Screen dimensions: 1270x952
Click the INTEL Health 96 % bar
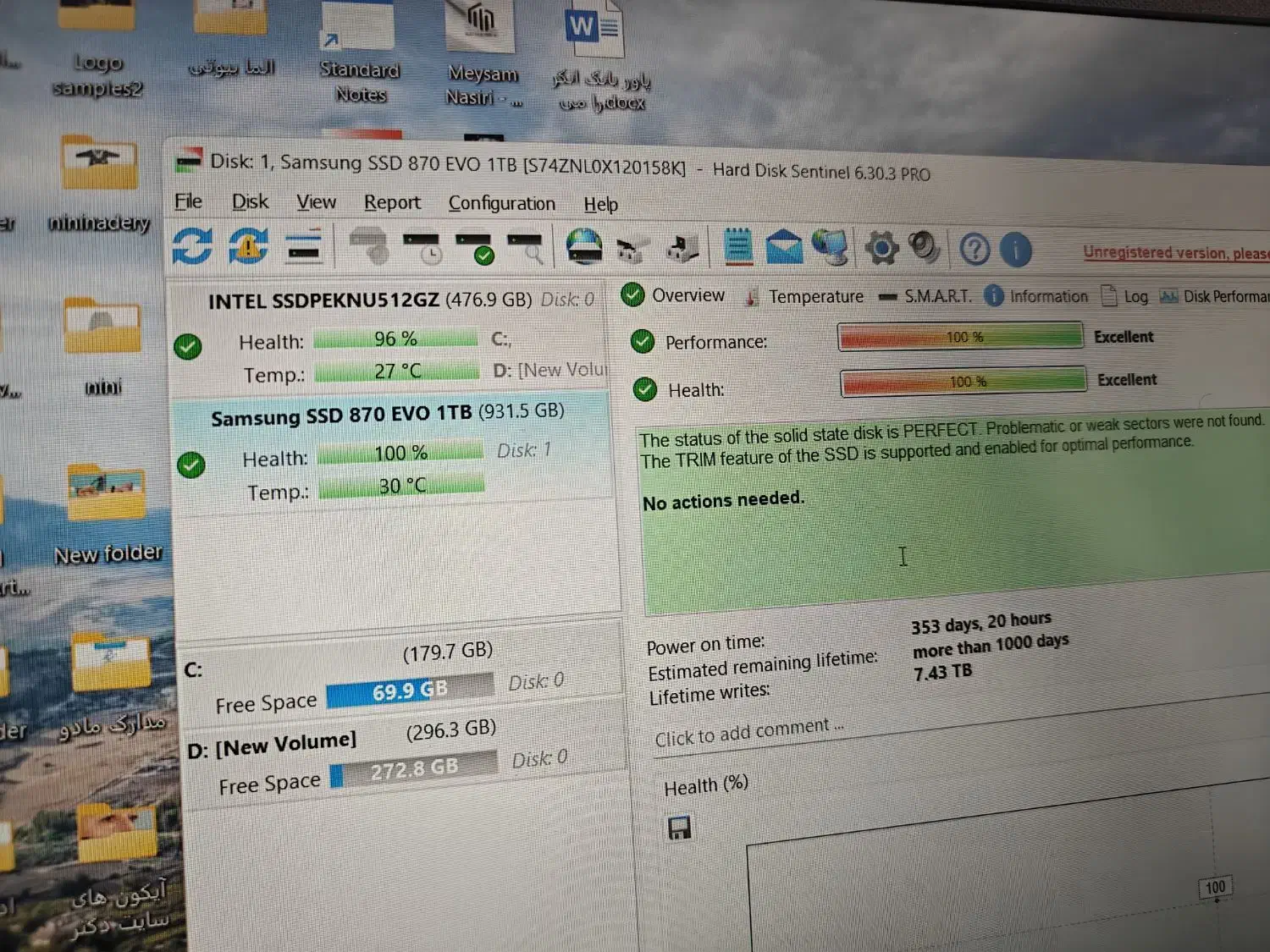pos(395,338)
